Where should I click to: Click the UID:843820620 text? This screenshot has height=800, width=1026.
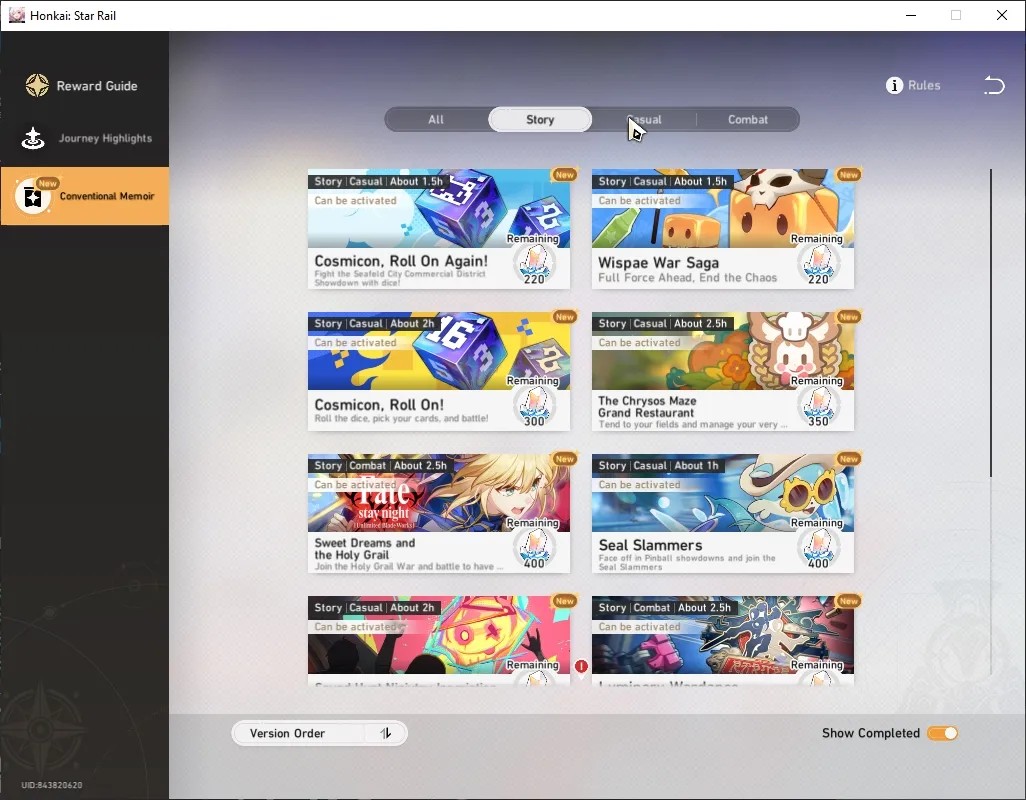[x=52, y=785]
